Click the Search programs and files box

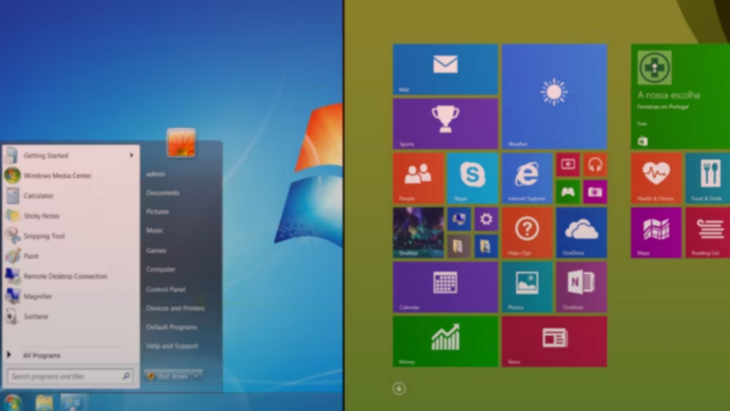click(70, 376)
